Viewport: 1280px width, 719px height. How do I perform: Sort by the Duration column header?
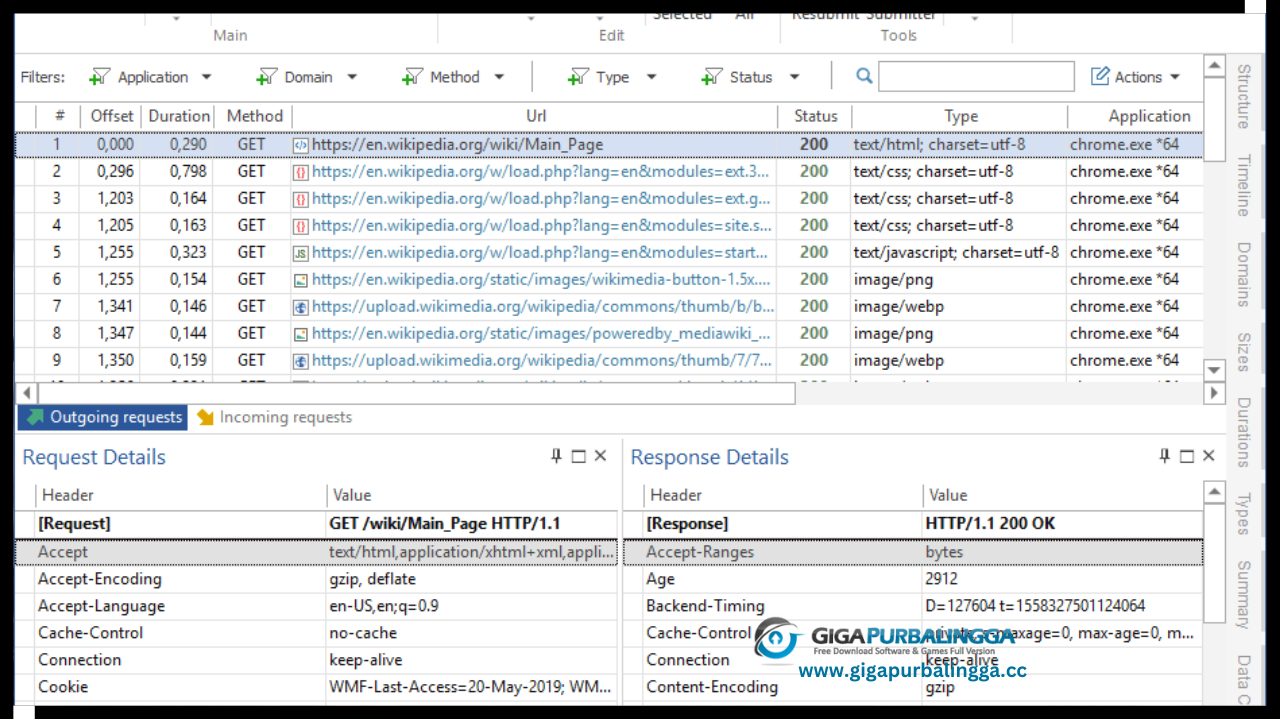tap(179, 116)
